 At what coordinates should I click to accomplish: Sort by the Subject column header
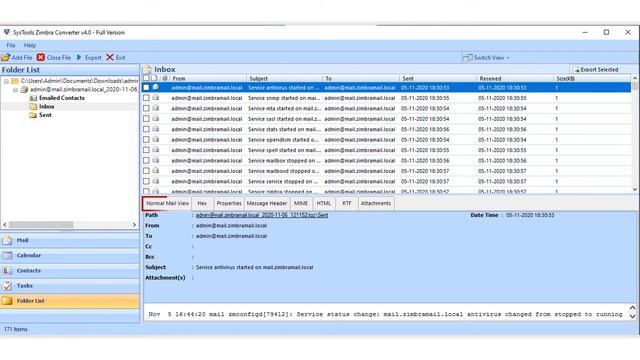point(284,78)
